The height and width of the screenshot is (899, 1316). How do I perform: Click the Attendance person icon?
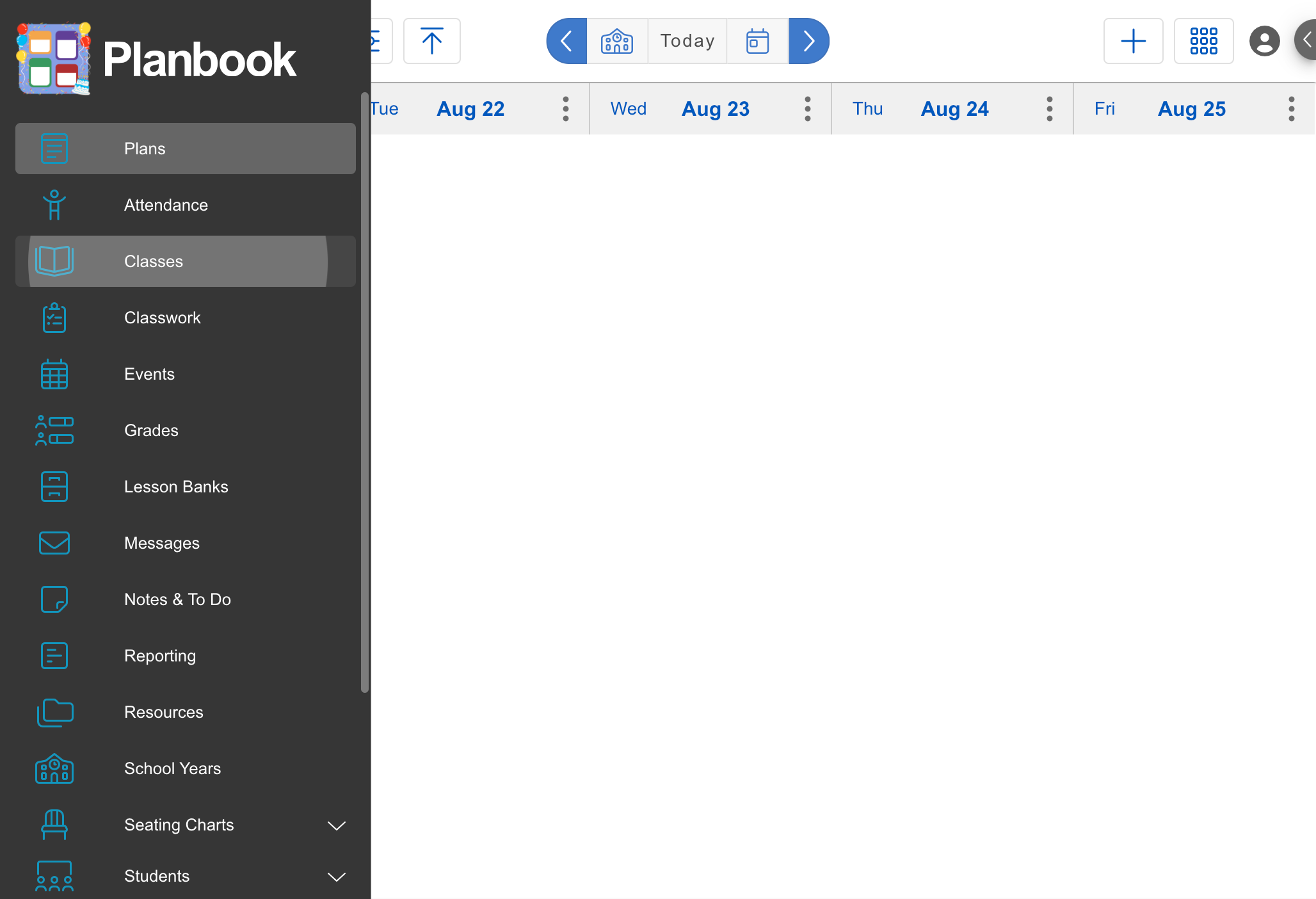click(x=54, y=205)
